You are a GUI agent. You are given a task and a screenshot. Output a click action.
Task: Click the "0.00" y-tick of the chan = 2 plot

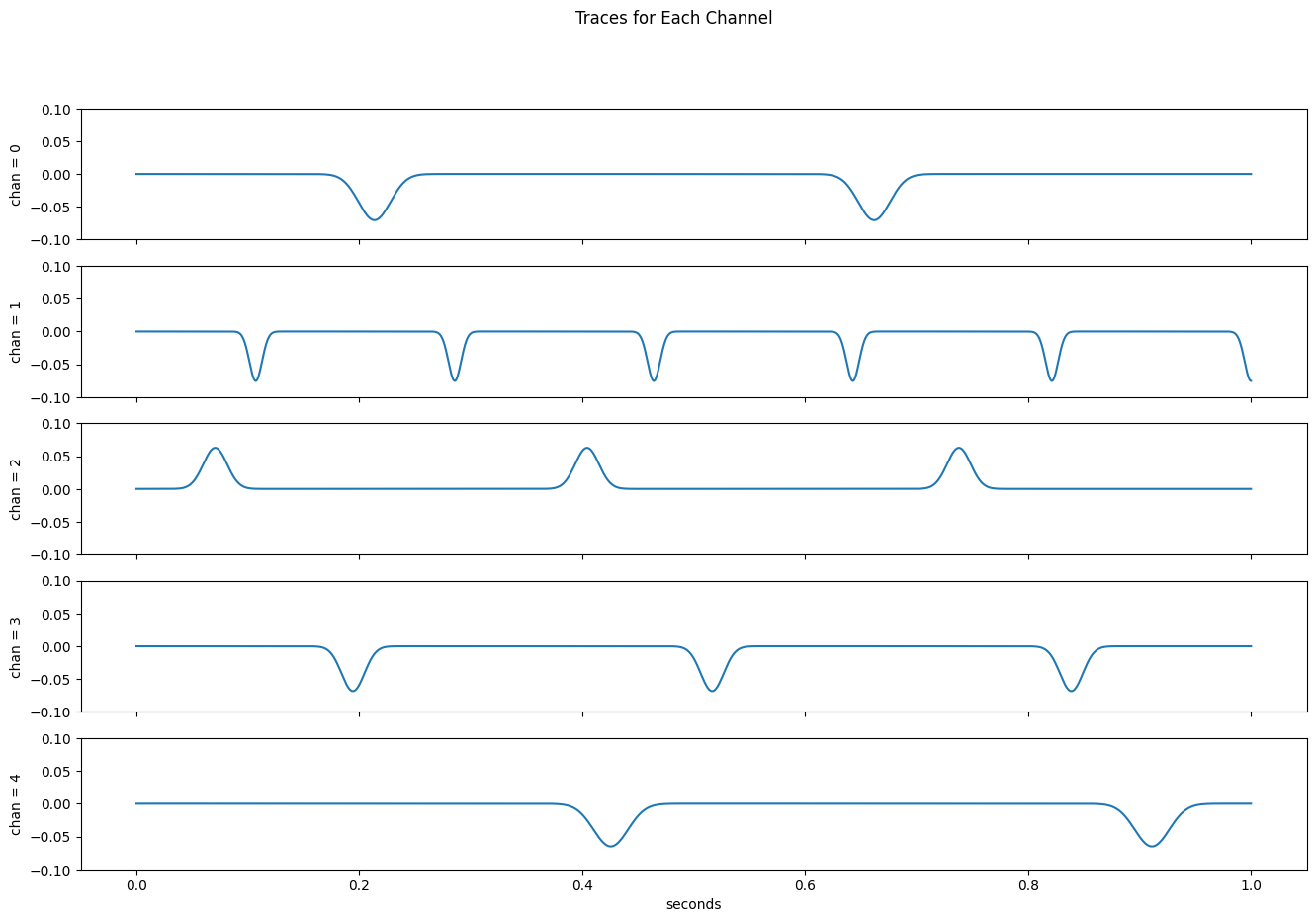point(59,489)
